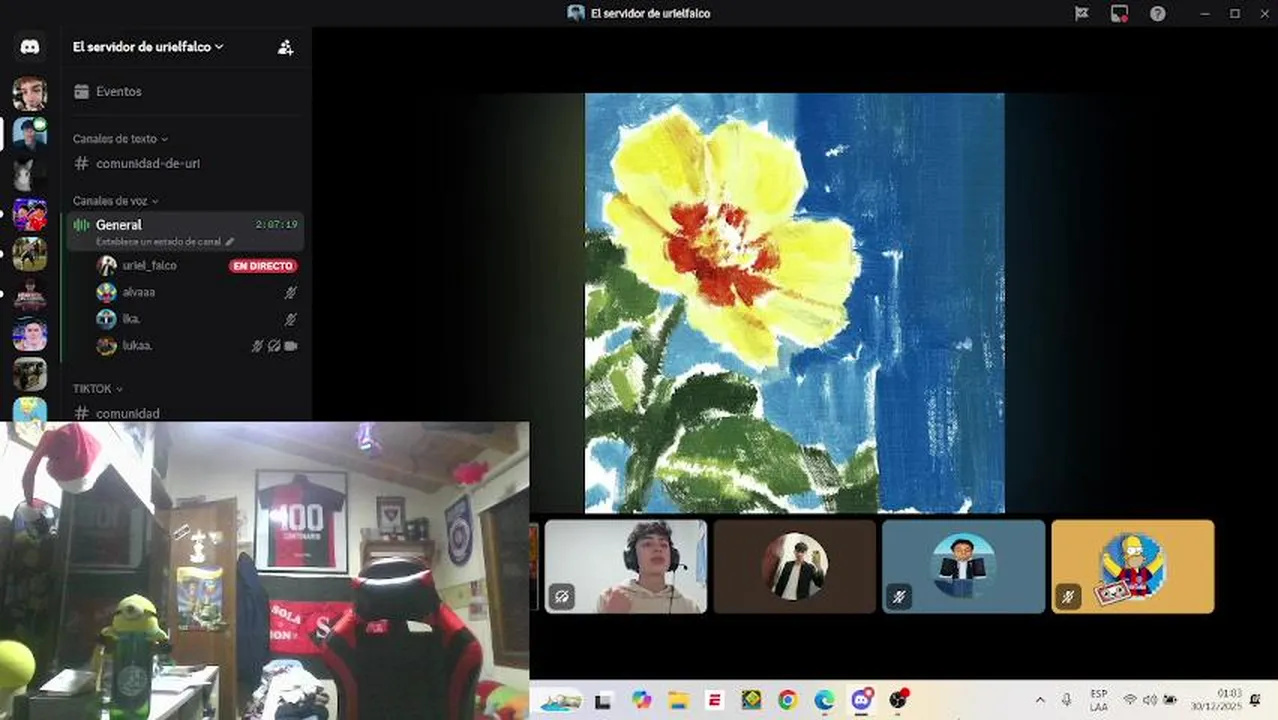Open the seventh server icon in sidebar

30,334
